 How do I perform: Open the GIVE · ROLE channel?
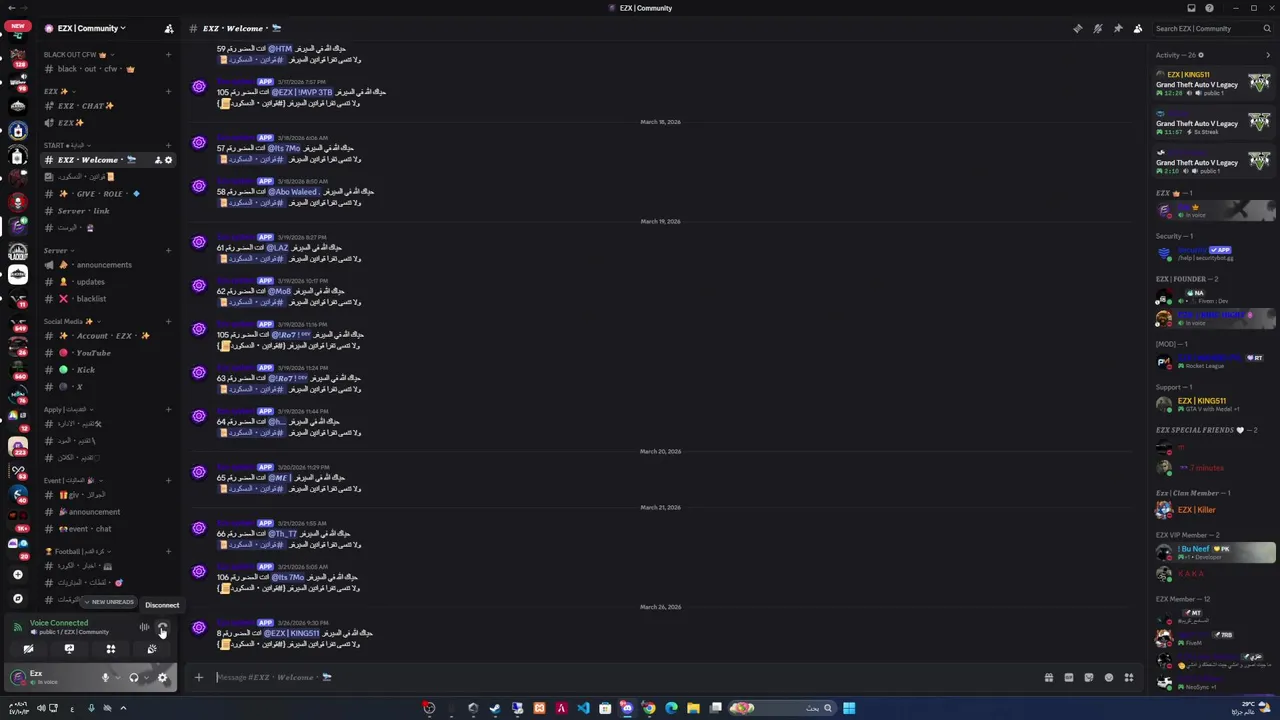108,194
